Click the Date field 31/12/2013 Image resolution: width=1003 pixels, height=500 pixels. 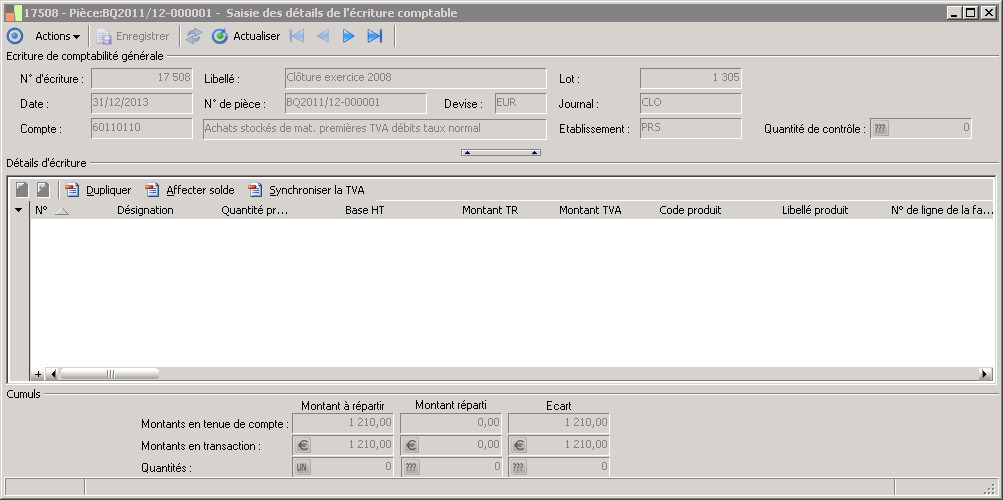[142, 103]
